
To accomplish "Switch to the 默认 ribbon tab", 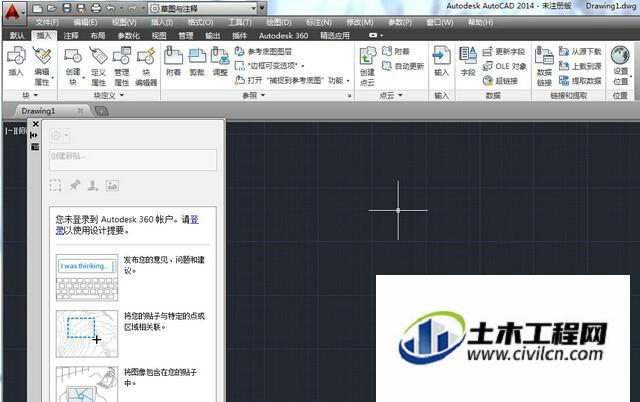I will pyautogui.click(x=17, y=36).
